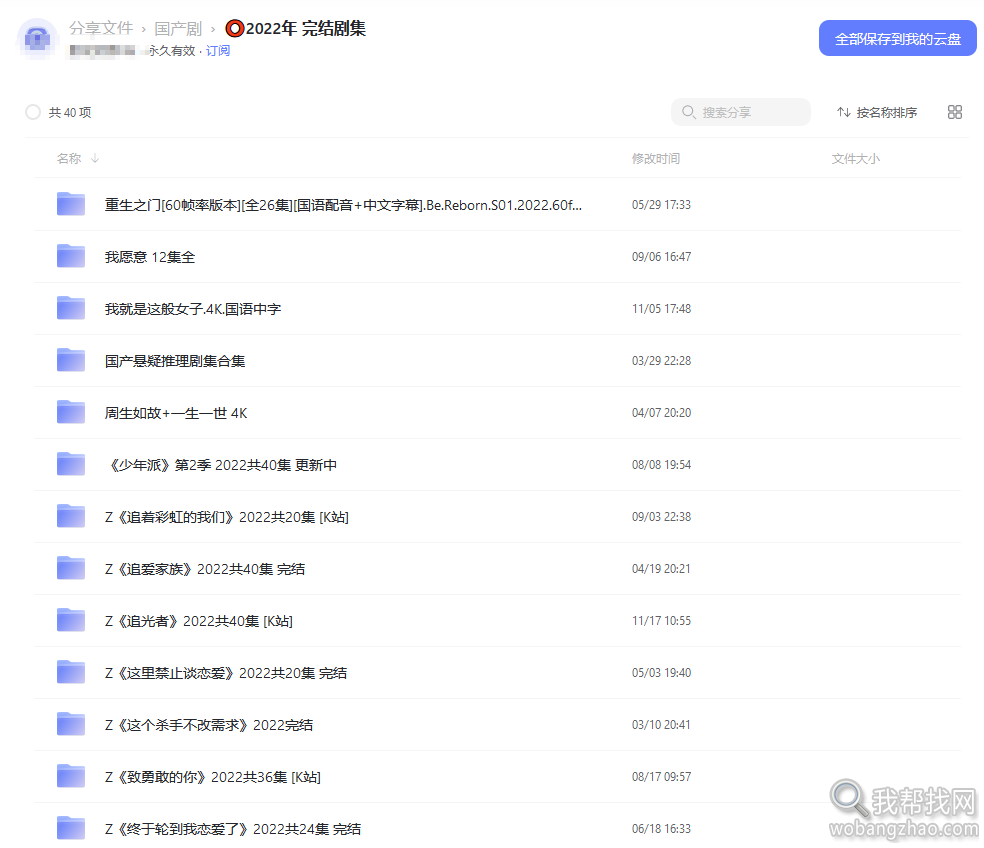Open the 按名称排序 sort dropdown
Viewport: 984px width, 848px height.
877,112
